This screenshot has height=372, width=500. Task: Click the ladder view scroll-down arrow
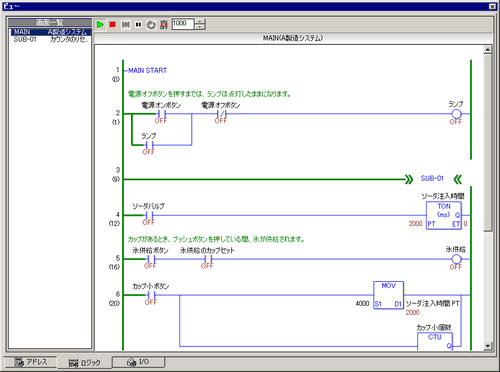pos(488,346)
